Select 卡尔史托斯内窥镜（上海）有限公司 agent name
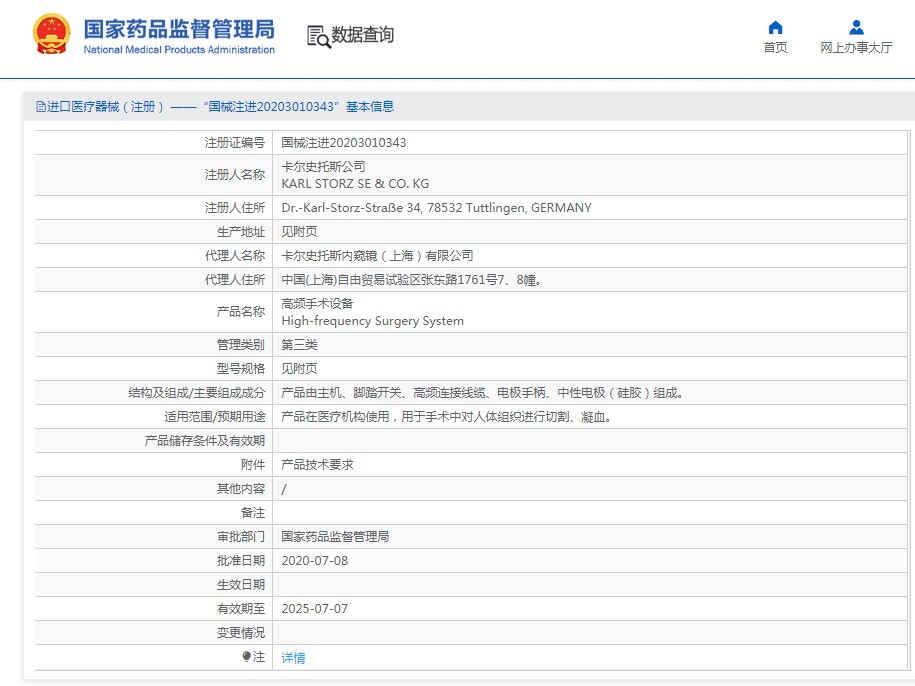Screen dimensions: 915x686 coord(377,256)
